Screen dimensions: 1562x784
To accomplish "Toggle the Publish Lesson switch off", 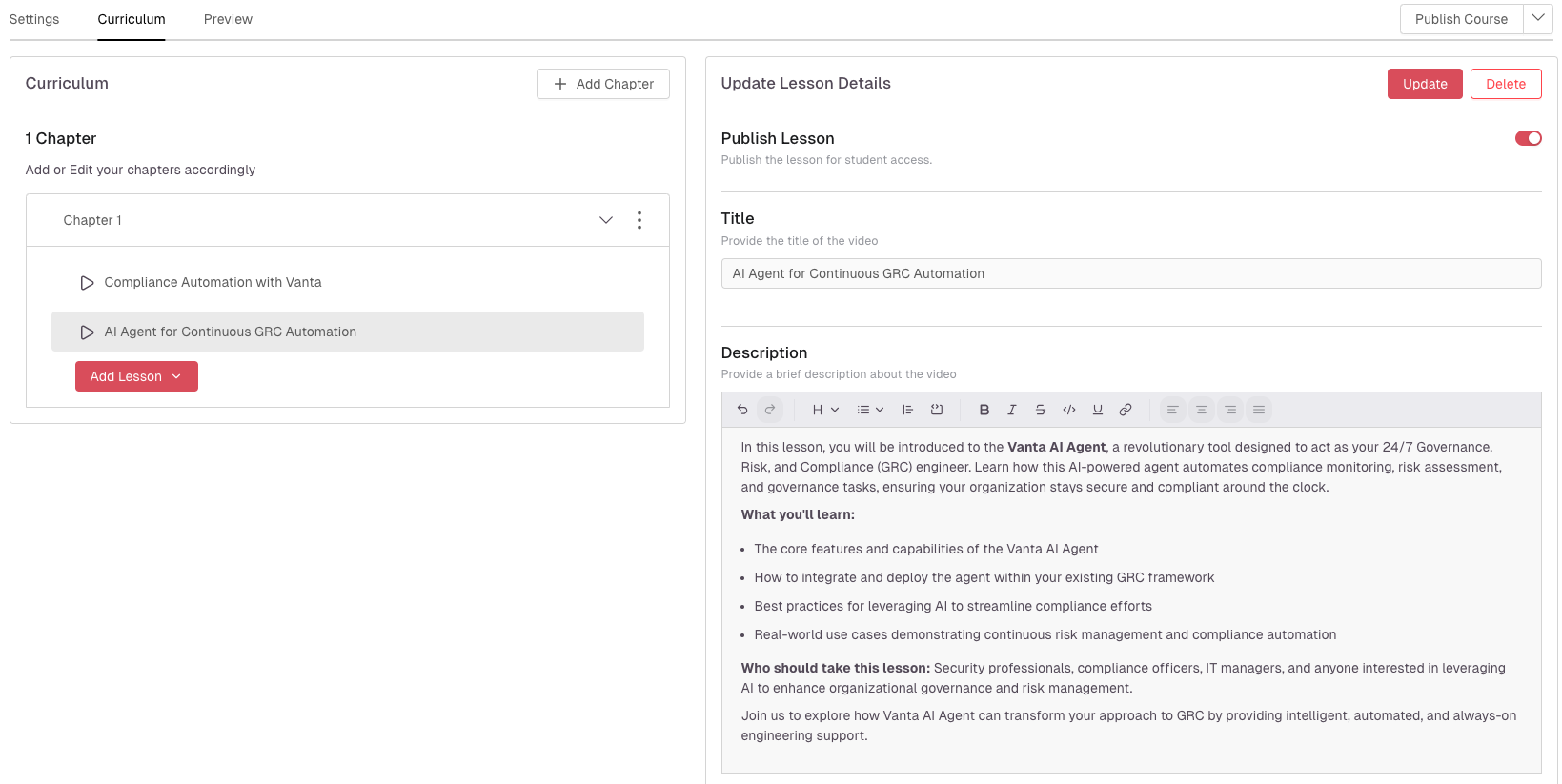I will [1528, 138].
